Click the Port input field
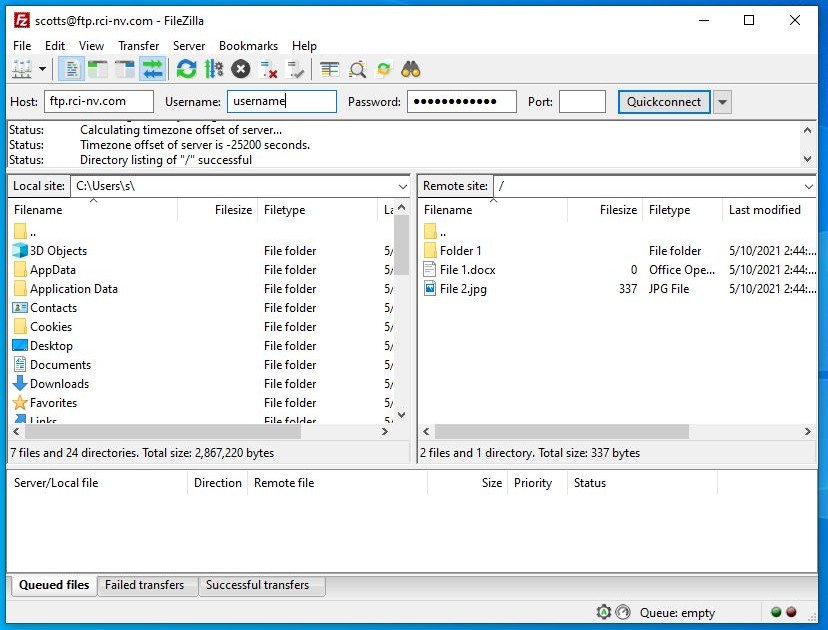828x630 pixels. pos(582,101)
